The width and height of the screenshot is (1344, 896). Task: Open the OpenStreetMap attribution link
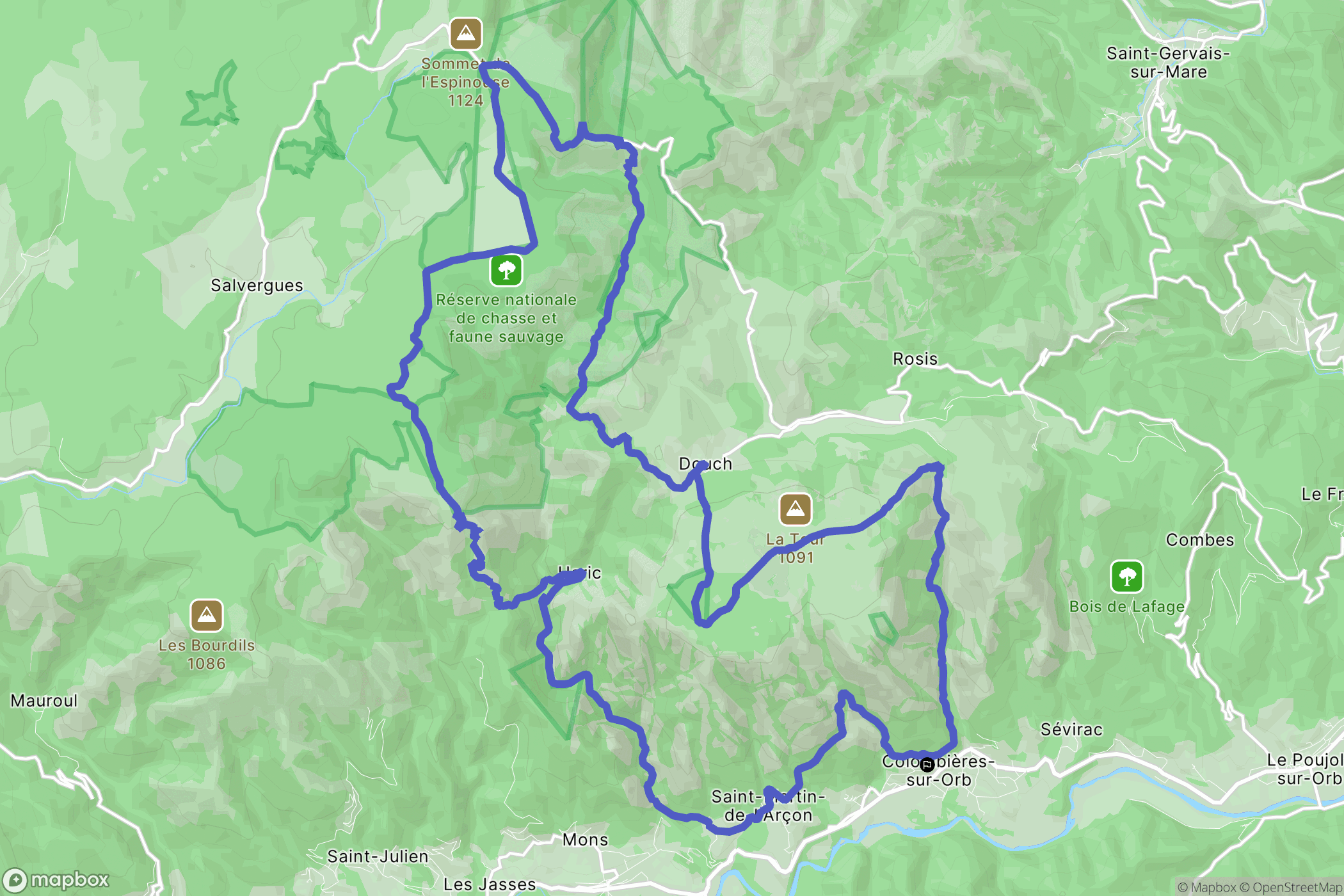coord(1291,887)
